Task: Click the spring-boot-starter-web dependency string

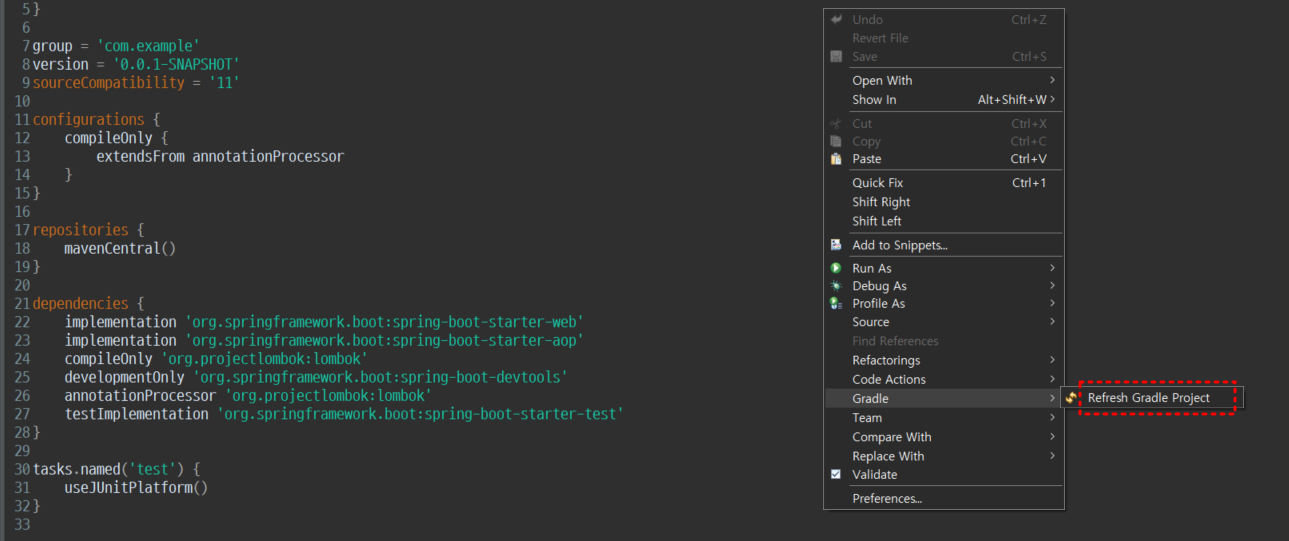Action: click(x=384, y=322)
